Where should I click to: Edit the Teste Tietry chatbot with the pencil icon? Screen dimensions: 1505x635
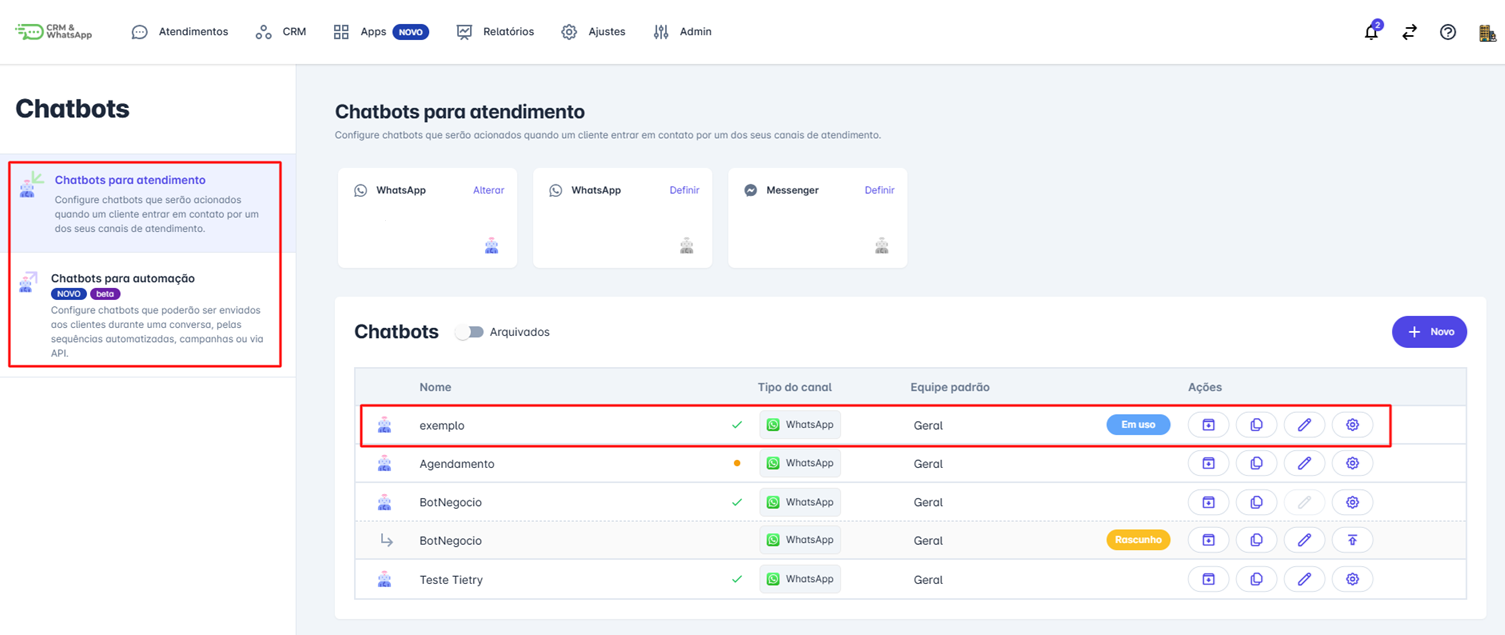click(x=1304, y=578)
